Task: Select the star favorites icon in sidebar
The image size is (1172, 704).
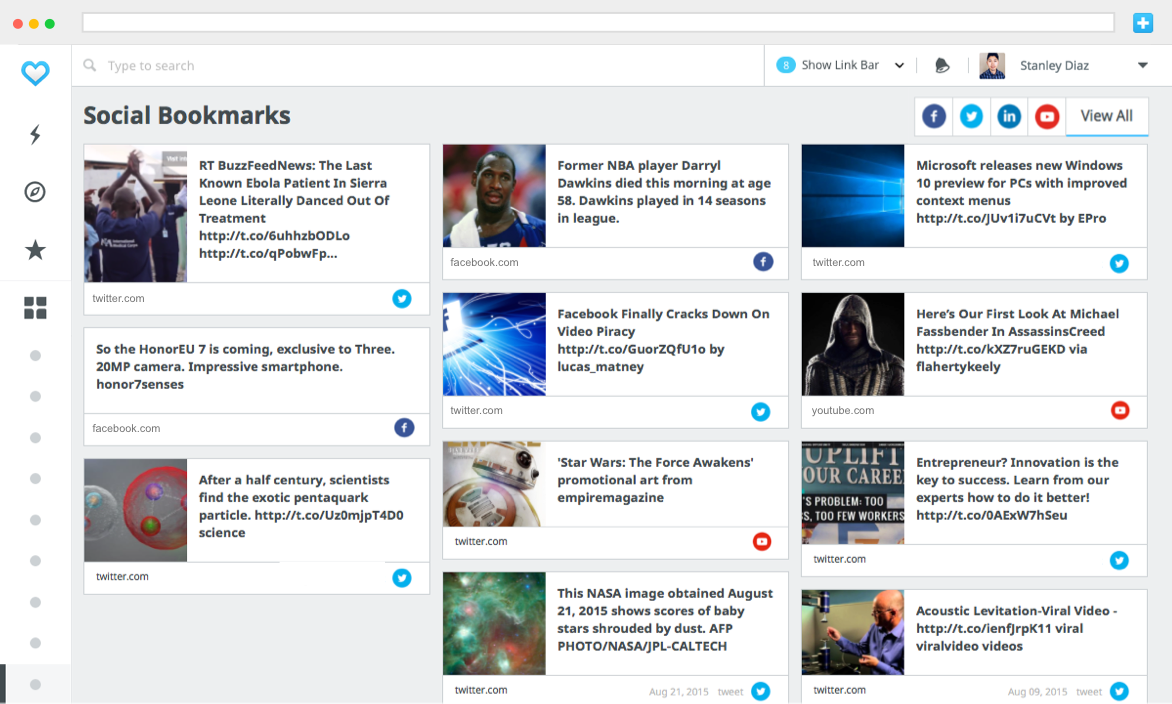Action: coord(35,252)
